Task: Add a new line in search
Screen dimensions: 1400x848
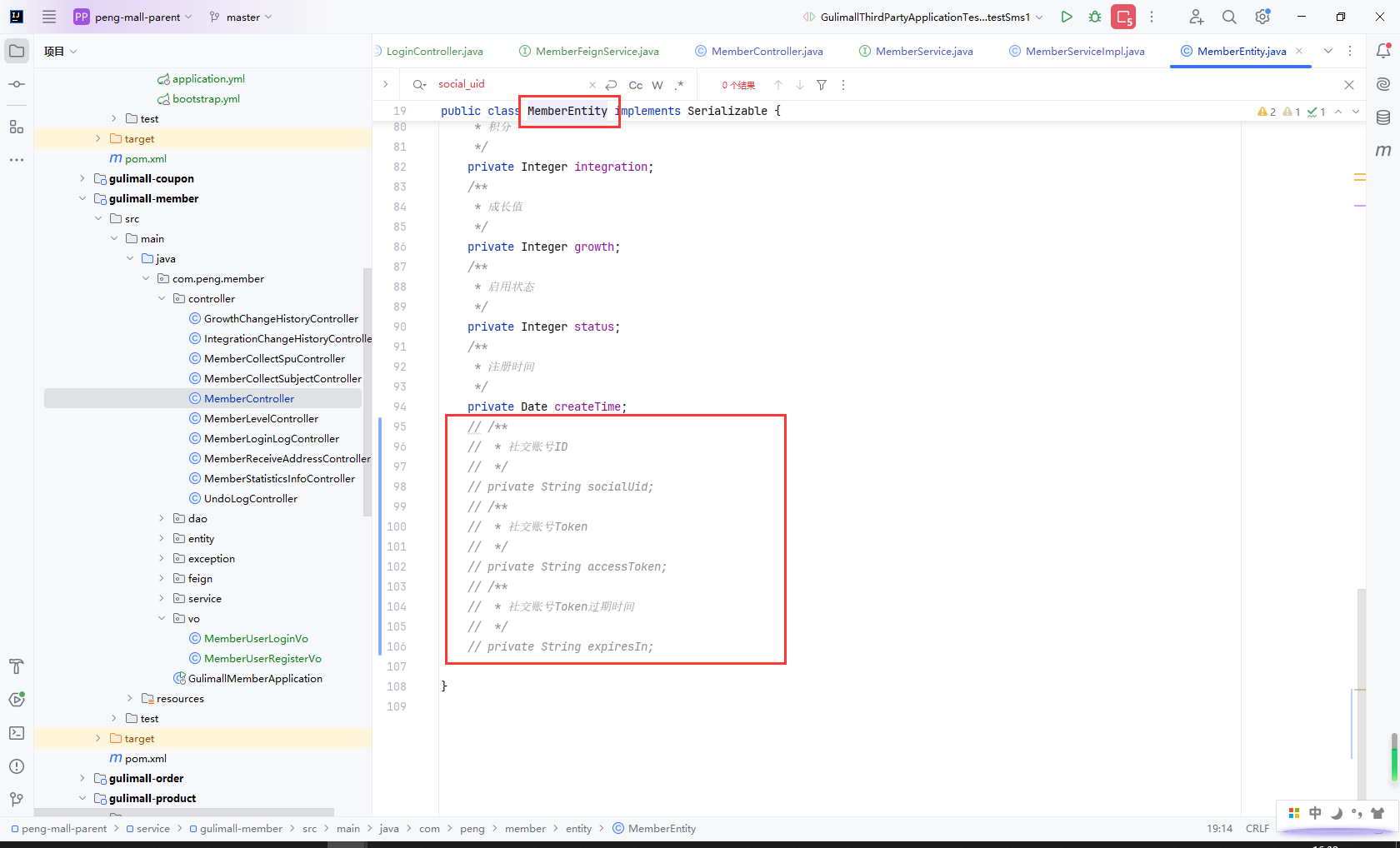Action: (x=612, y=85)
